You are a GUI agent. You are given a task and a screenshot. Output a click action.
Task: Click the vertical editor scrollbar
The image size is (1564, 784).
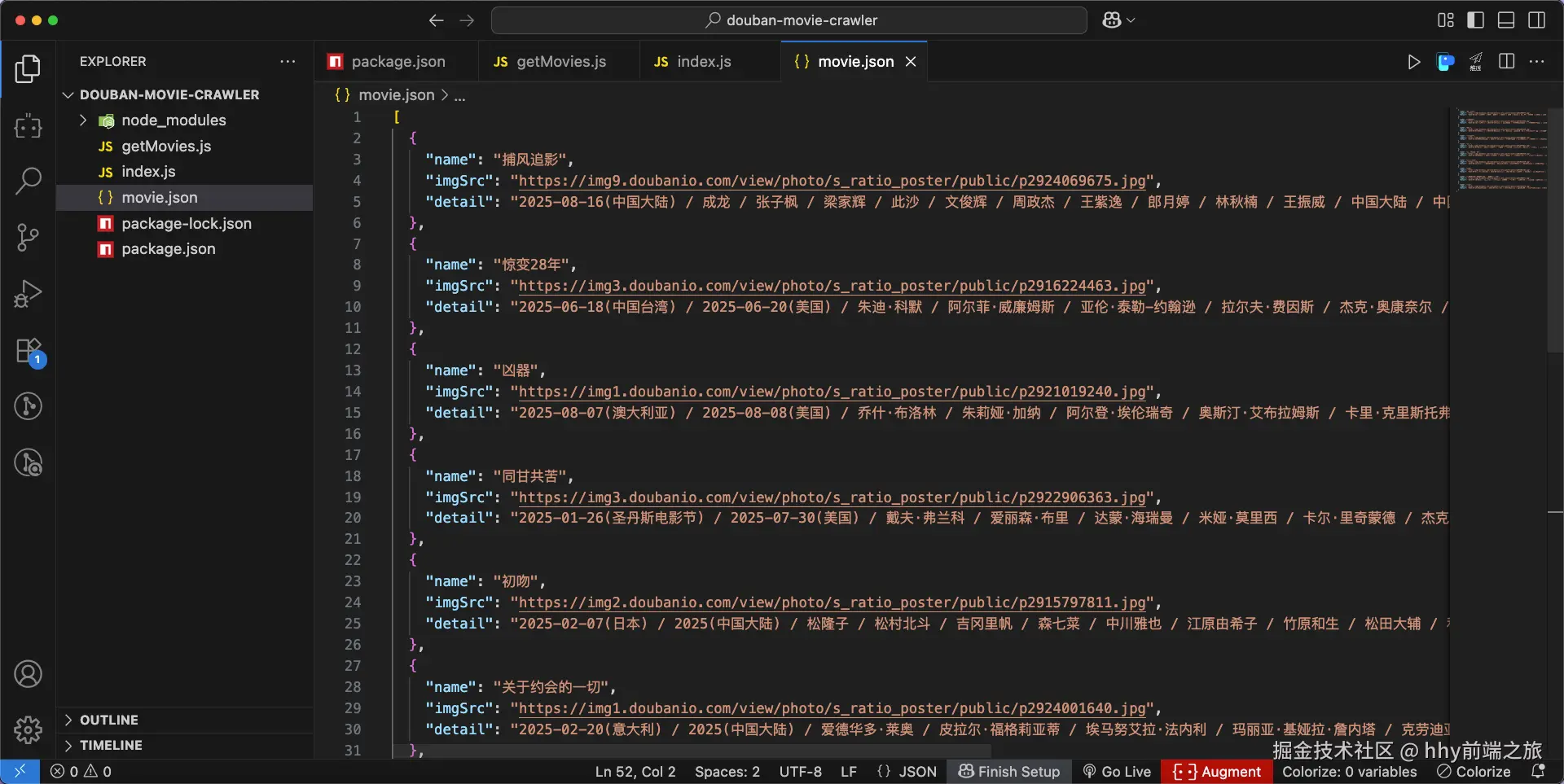click(1555, 230)
